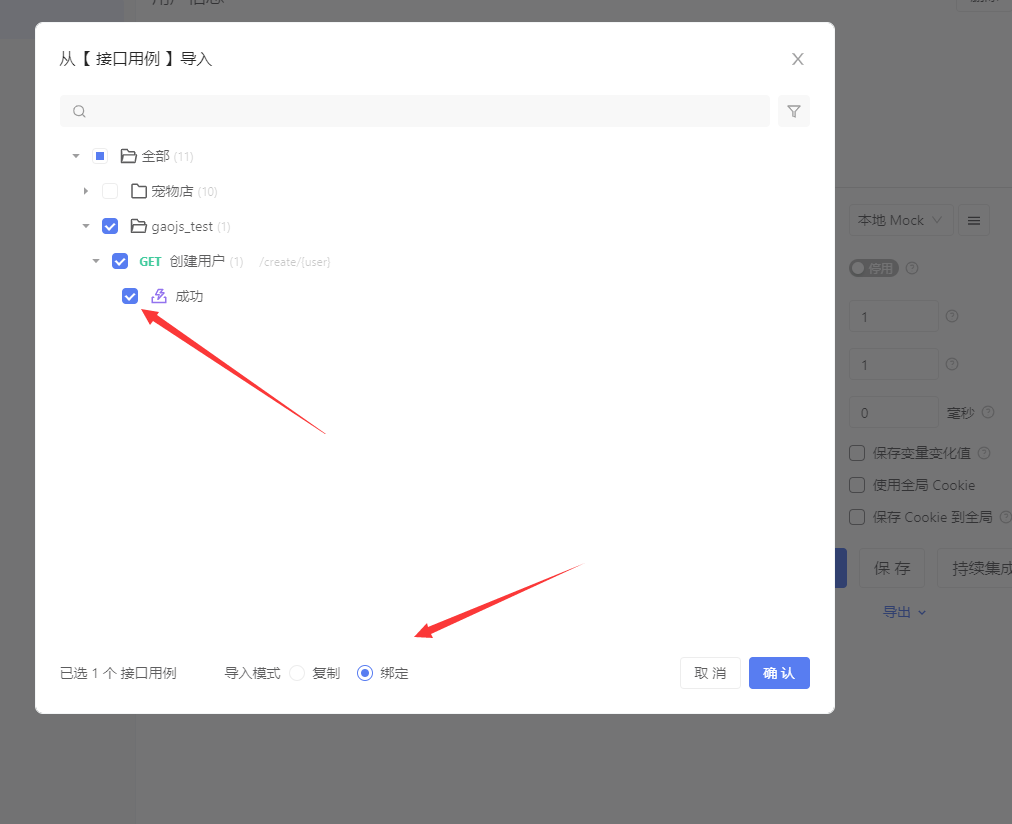Select the 复制 import mode radio
Image resolution: width=1012 pixels, height=824 pixels.
(x=297, y=673)
